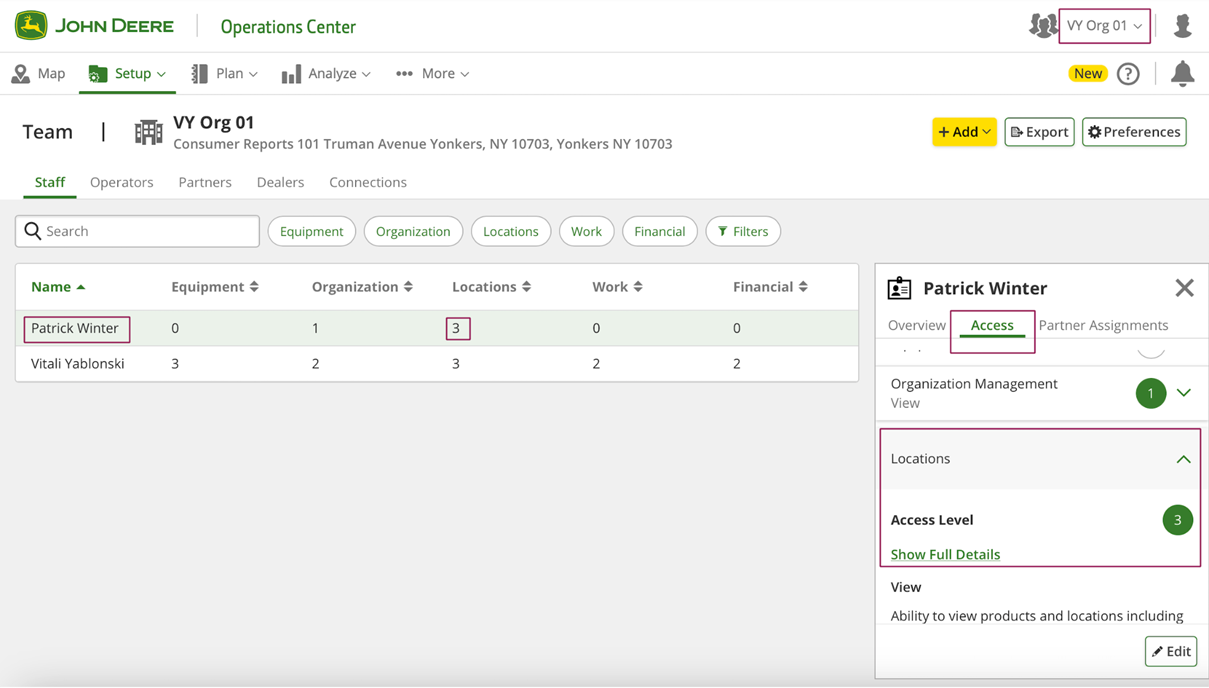
Task: Open the Add dropdown button
Action: [x=964, y=132]
